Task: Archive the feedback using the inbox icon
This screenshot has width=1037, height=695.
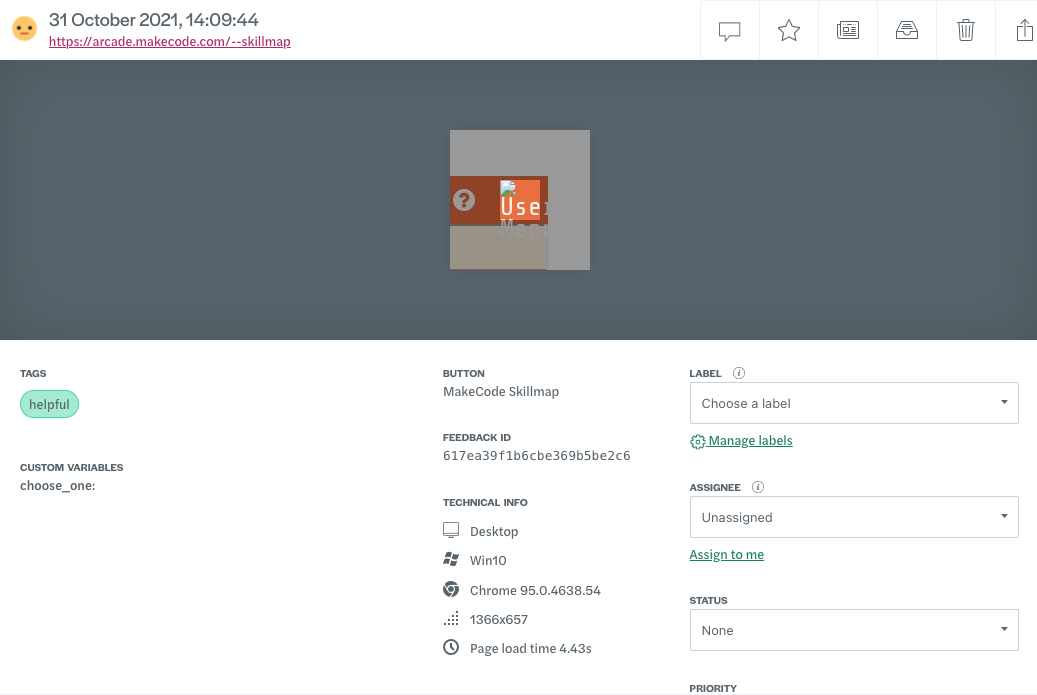Action: [x=906, y=30]
